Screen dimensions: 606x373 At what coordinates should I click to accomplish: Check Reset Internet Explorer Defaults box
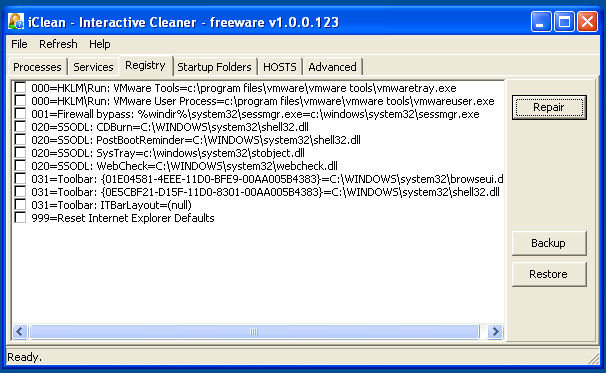click(x=20, y=218)
